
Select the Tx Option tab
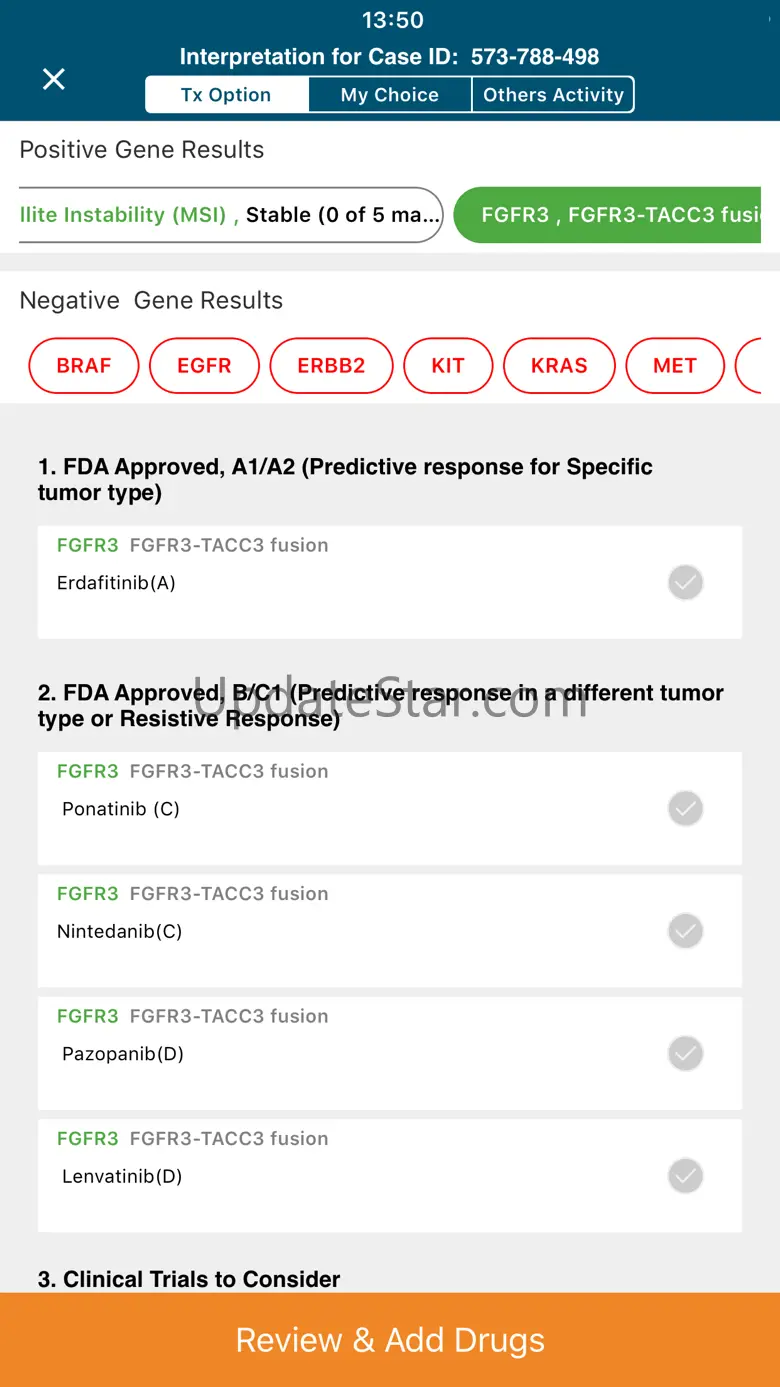226,95
